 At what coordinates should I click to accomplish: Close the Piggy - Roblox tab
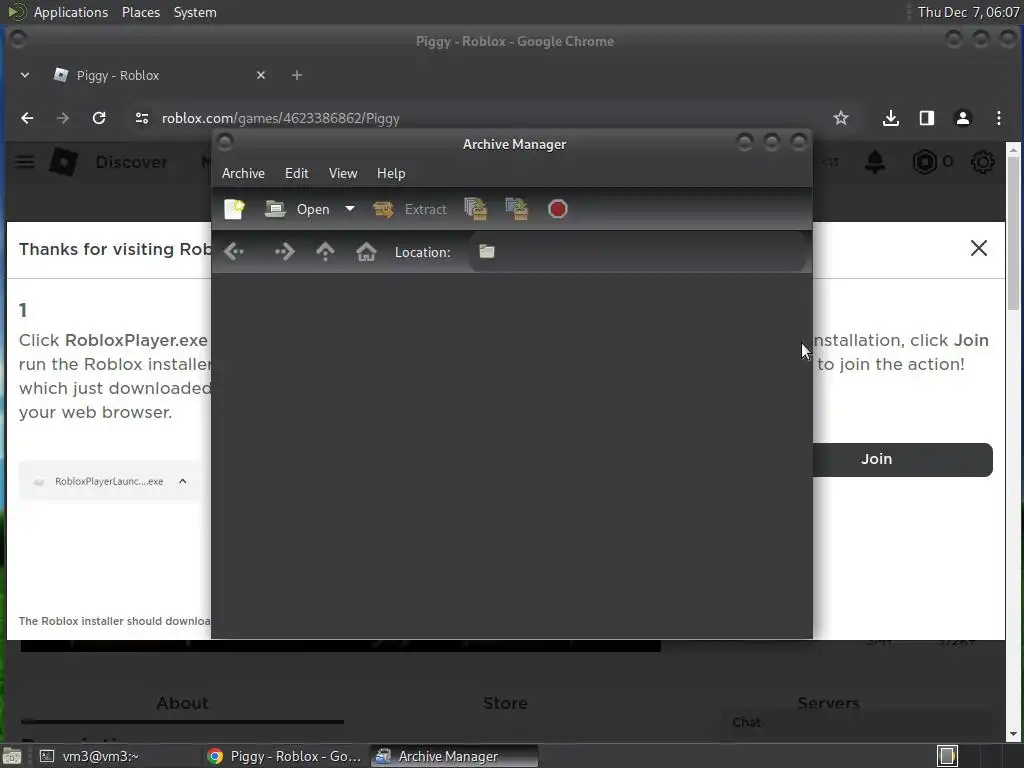[261, 75]
